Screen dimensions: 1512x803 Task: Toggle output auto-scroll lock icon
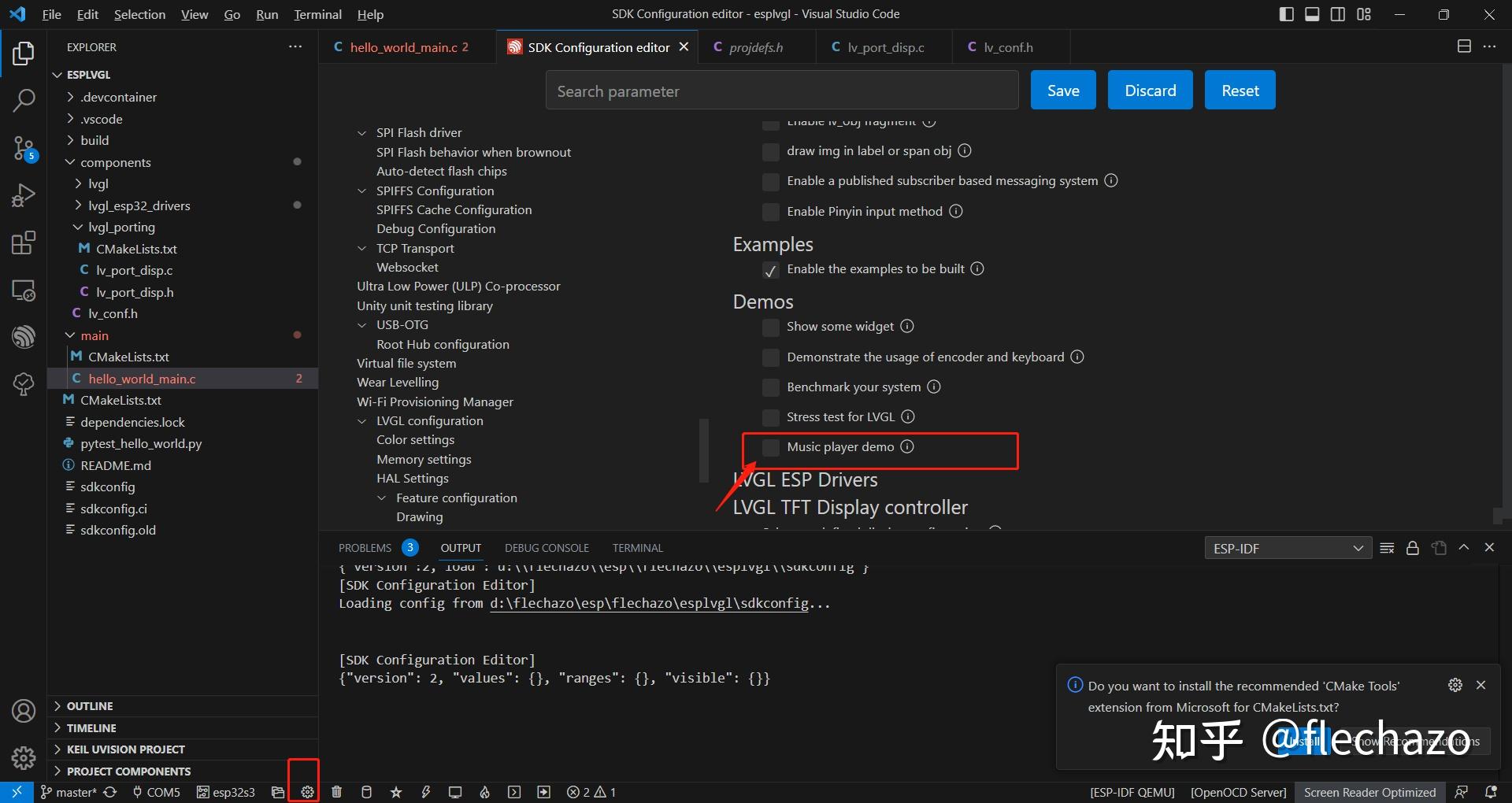pos(1413,548)
